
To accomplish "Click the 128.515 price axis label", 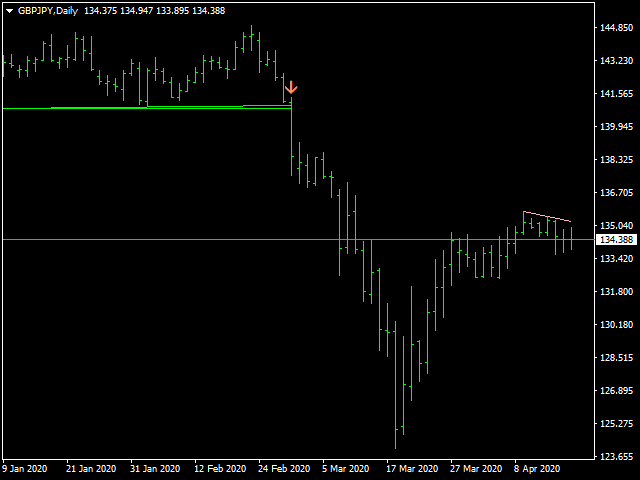I will 615,358.
